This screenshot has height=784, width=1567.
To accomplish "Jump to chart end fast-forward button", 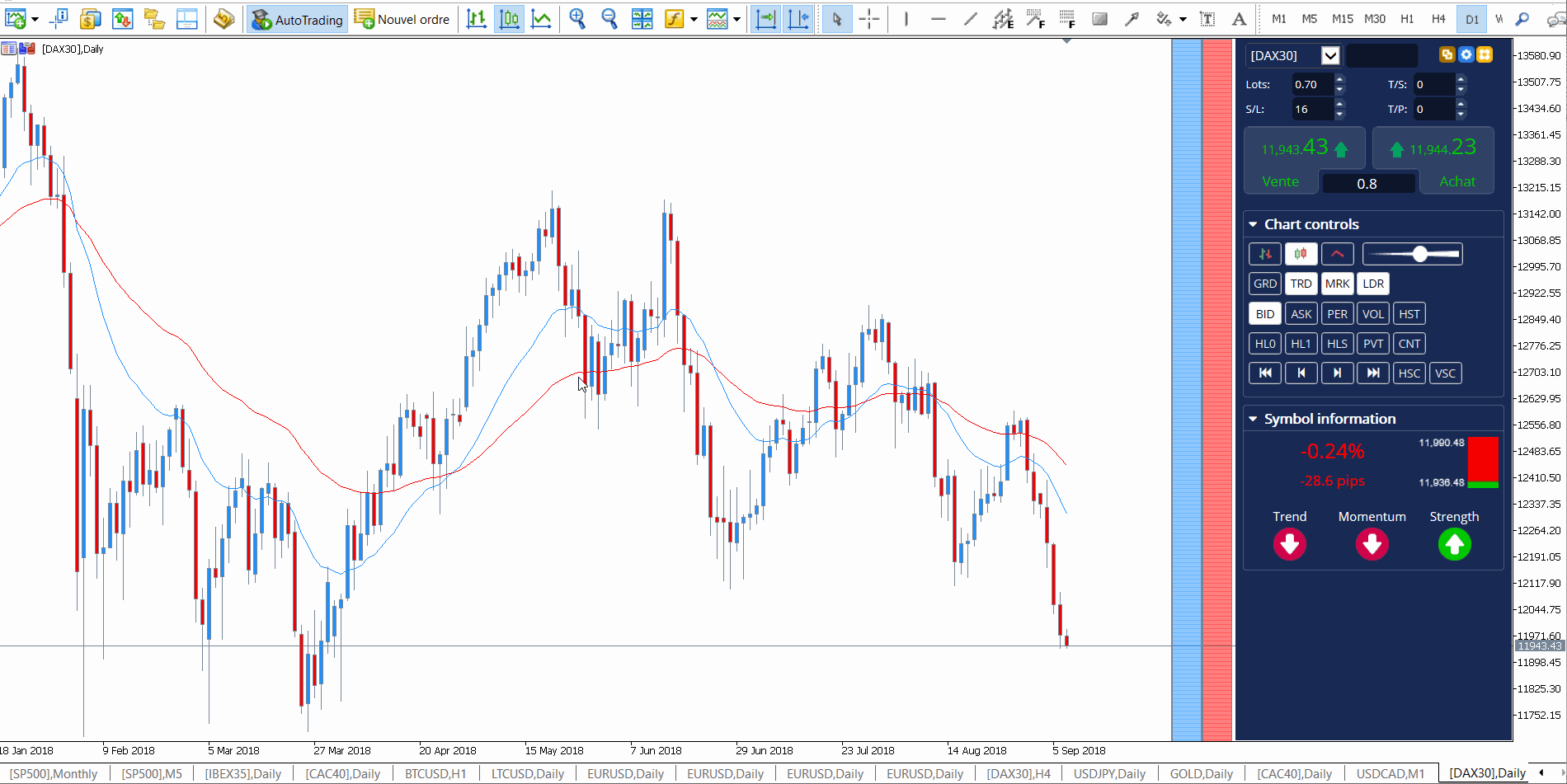I will [x=1373, y=373].
